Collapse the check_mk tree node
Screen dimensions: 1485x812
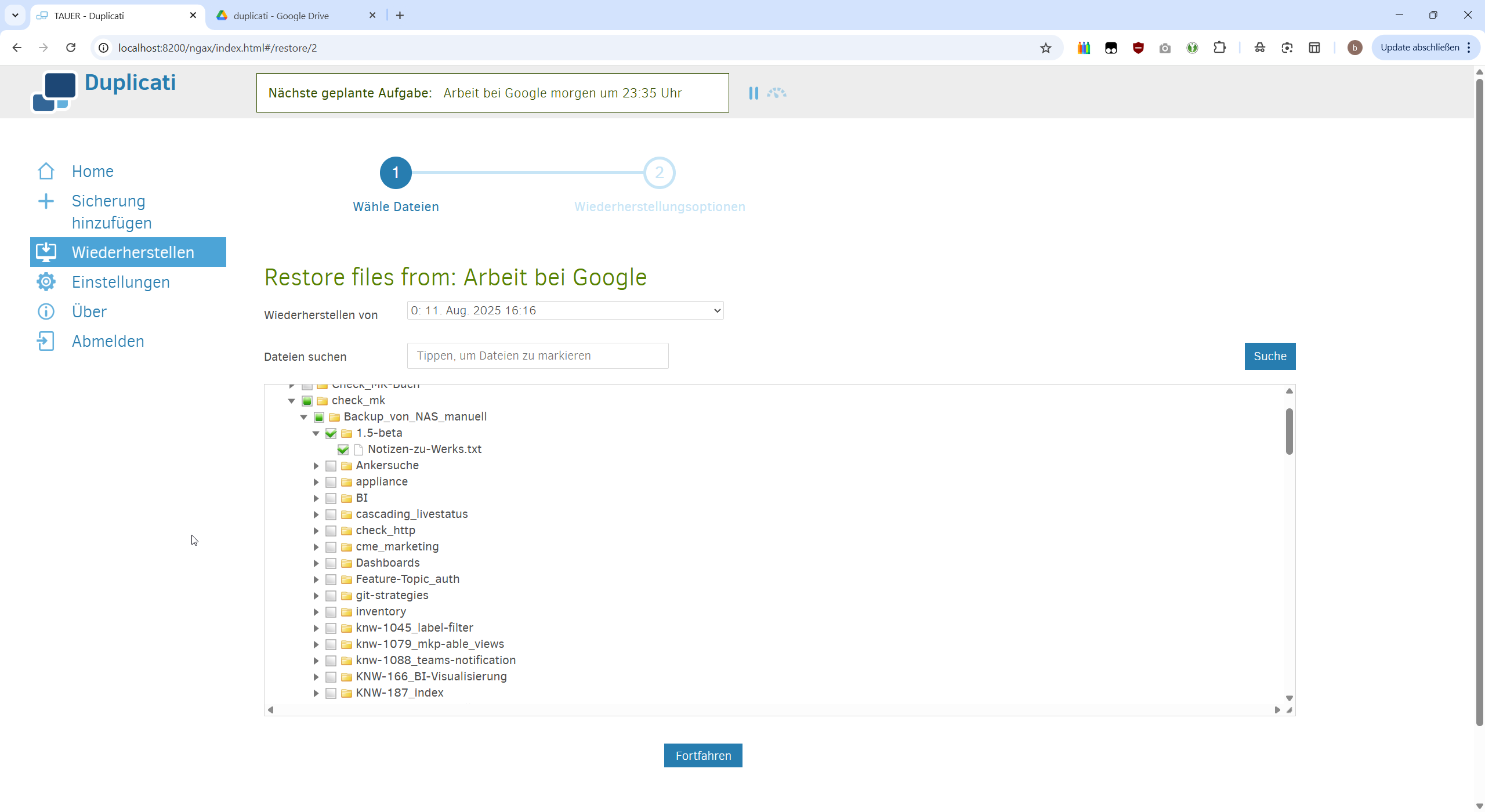tap(292, 401)
